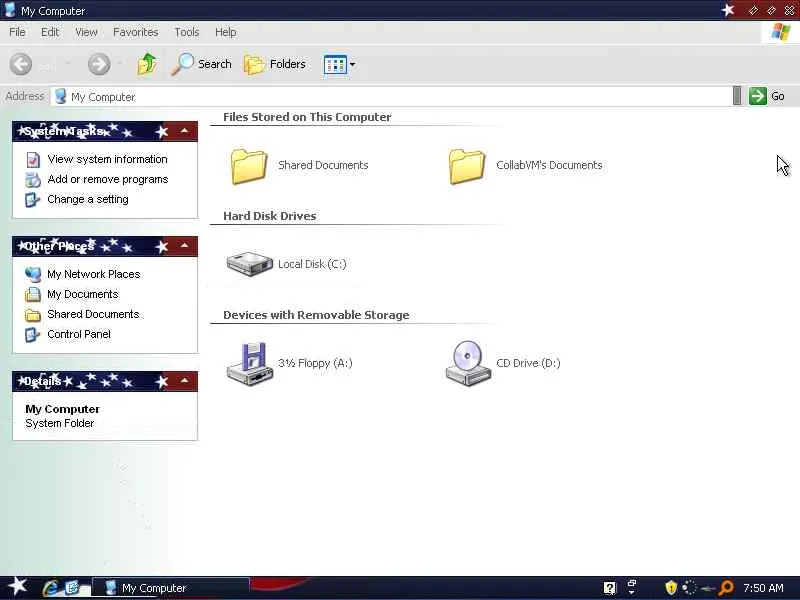Viewport: 800px width, 600px height.
Task: Click the magnifier tray icon
Action: (x=726, y=588)
